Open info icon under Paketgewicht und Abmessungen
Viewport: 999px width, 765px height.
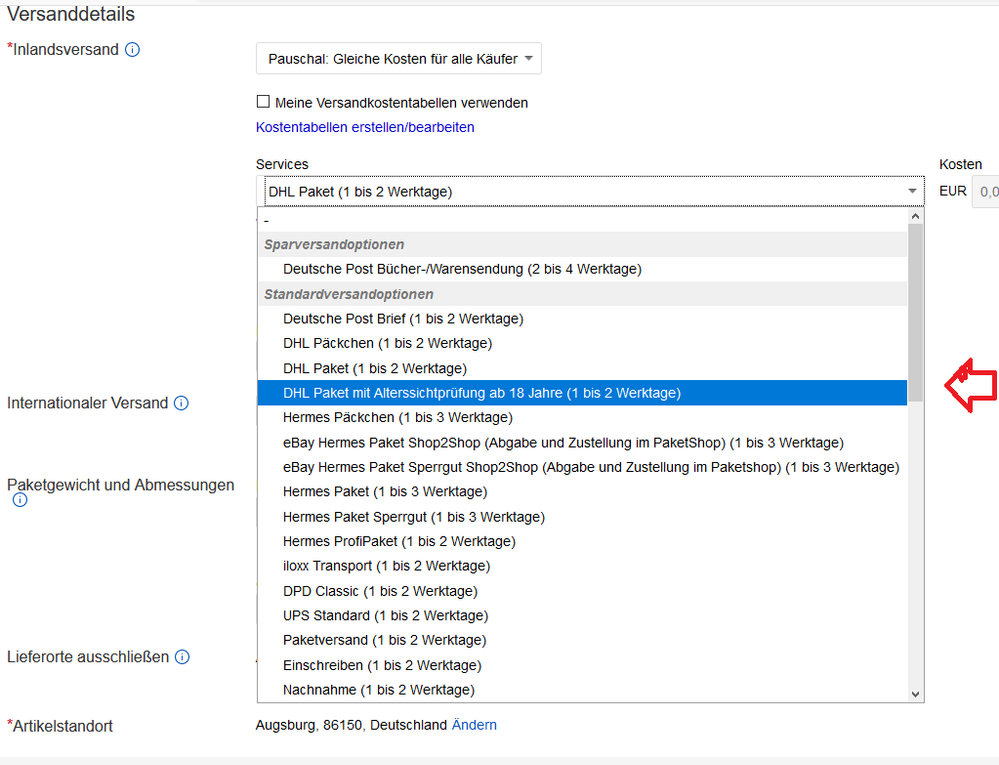click(x=19, y=500)
